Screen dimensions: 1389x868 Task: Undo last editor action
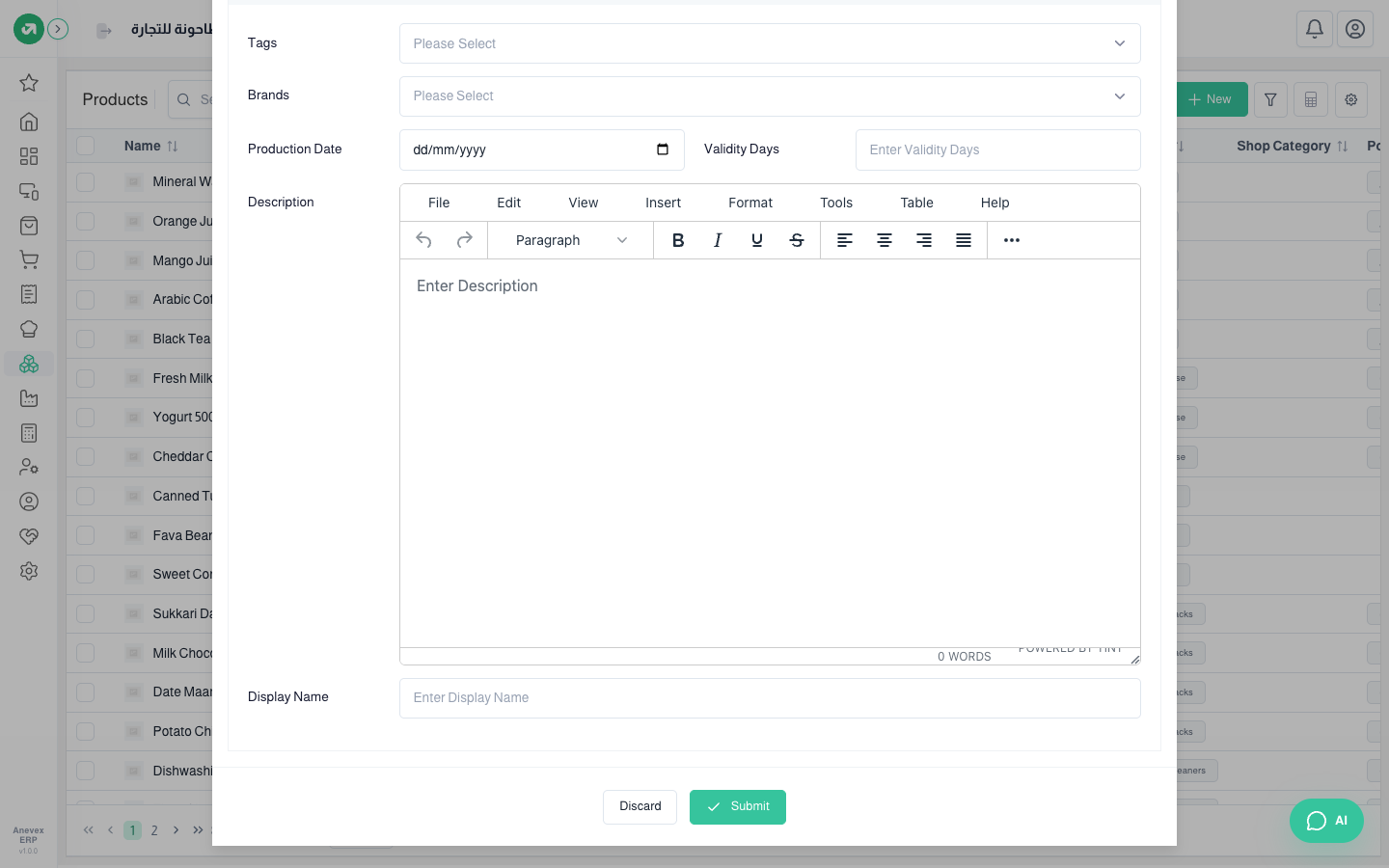423,240
